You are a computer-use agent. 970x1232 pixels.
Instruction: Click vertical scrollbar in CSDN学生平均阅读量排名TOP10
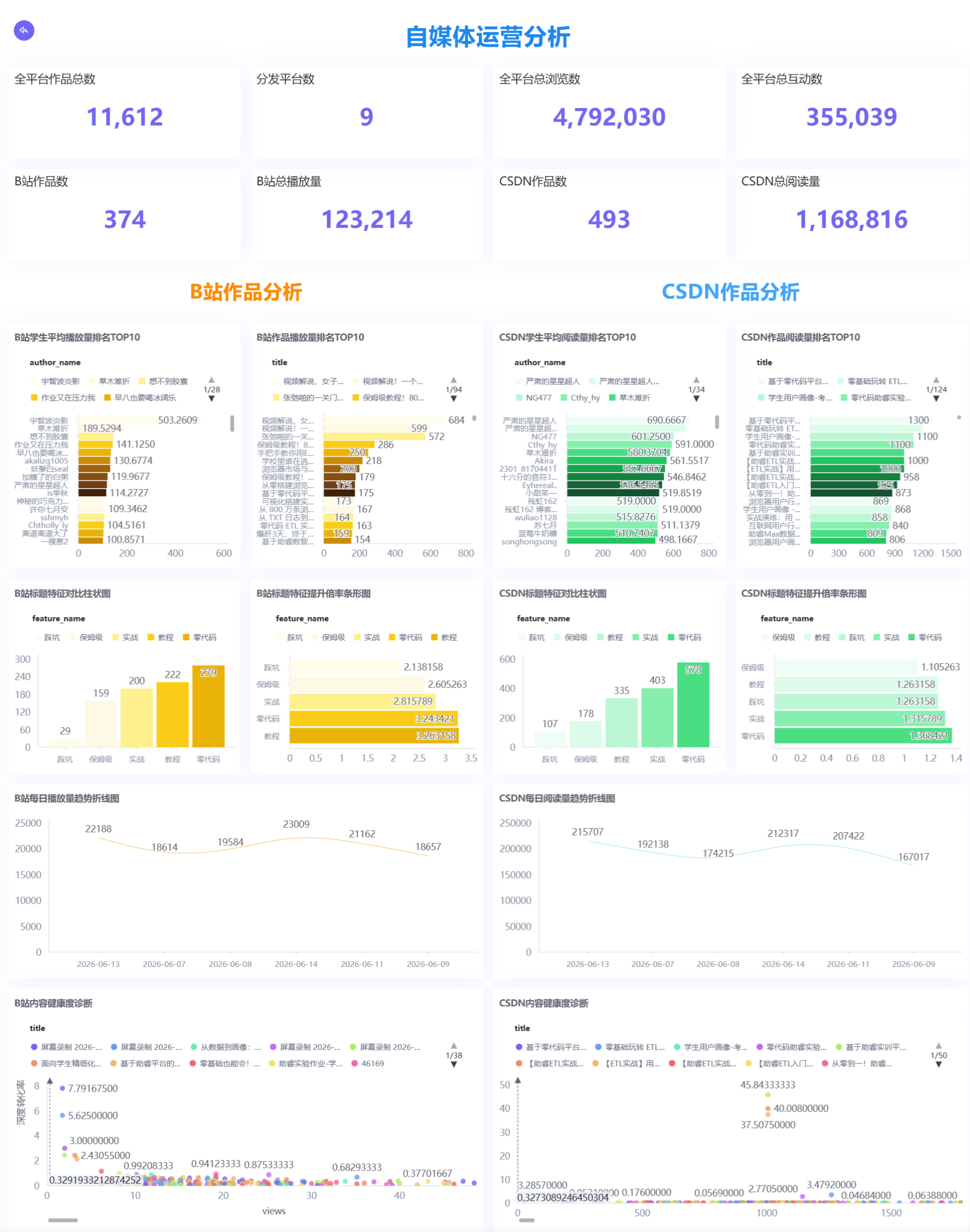tap(717, 422)
